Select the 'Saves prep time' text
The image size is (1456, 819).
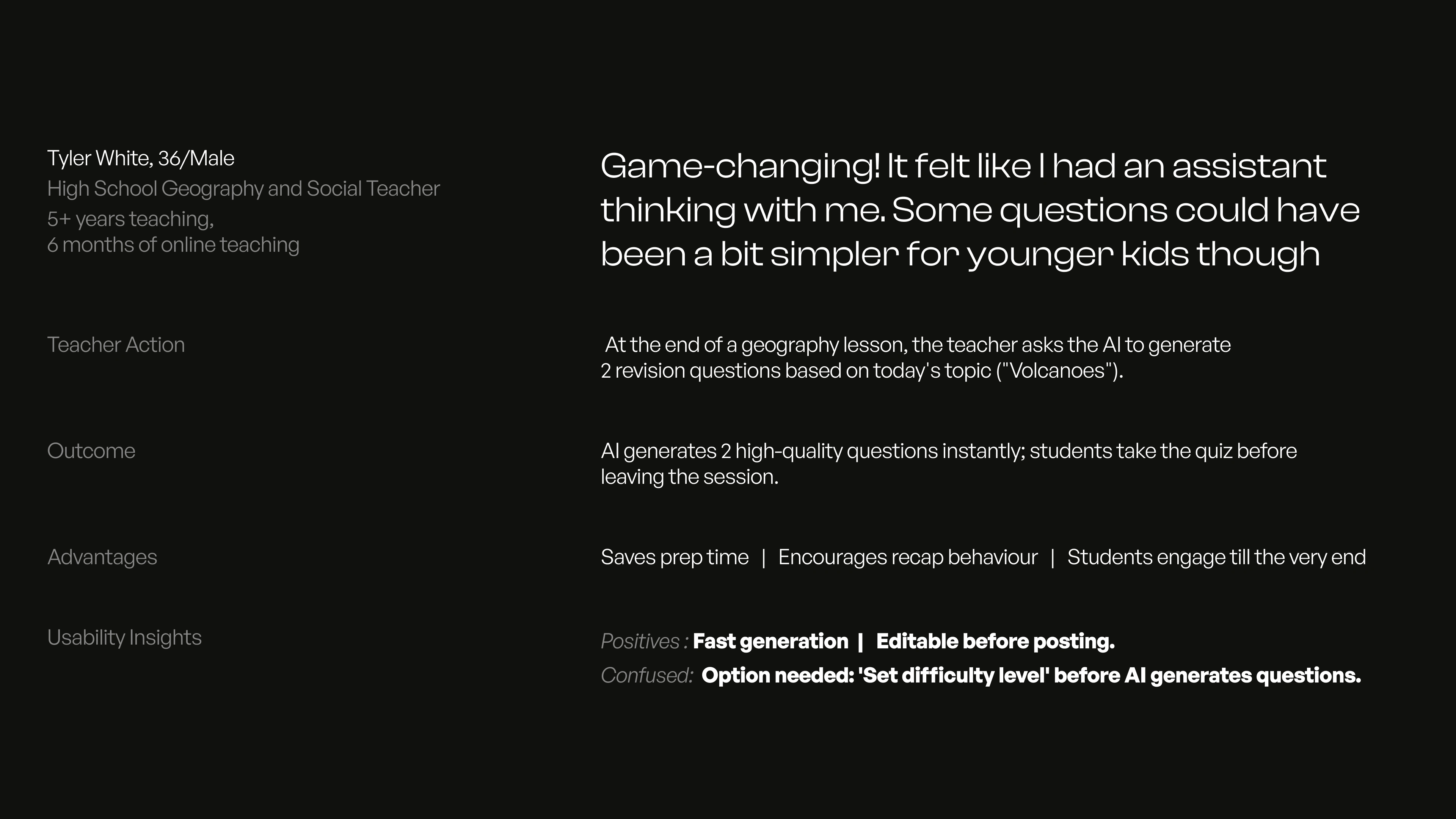(674, 557)
